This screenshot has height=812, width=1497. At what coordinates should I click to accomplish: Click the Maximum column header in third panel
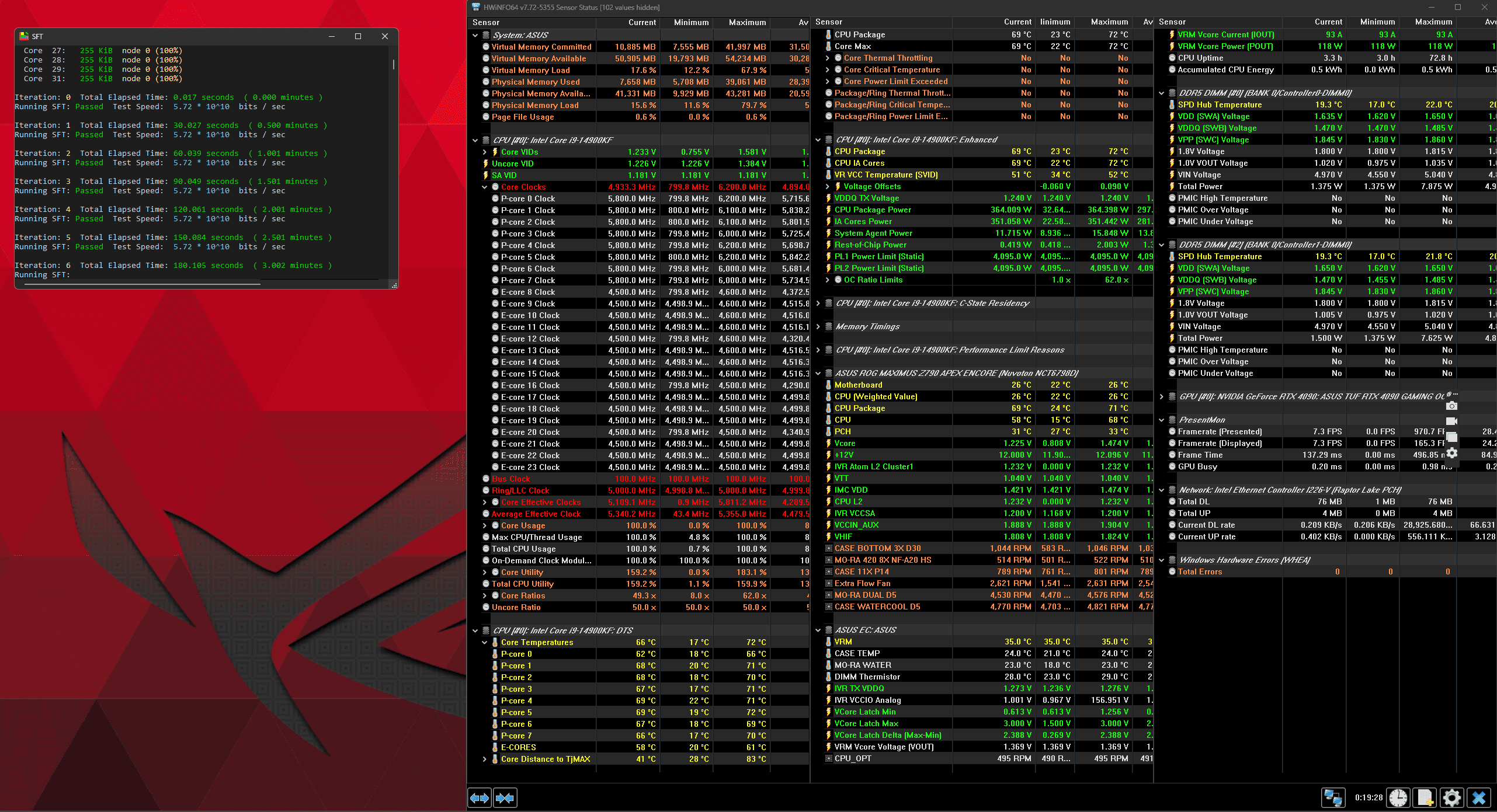pyautogui.click(x=1427, y=22)
